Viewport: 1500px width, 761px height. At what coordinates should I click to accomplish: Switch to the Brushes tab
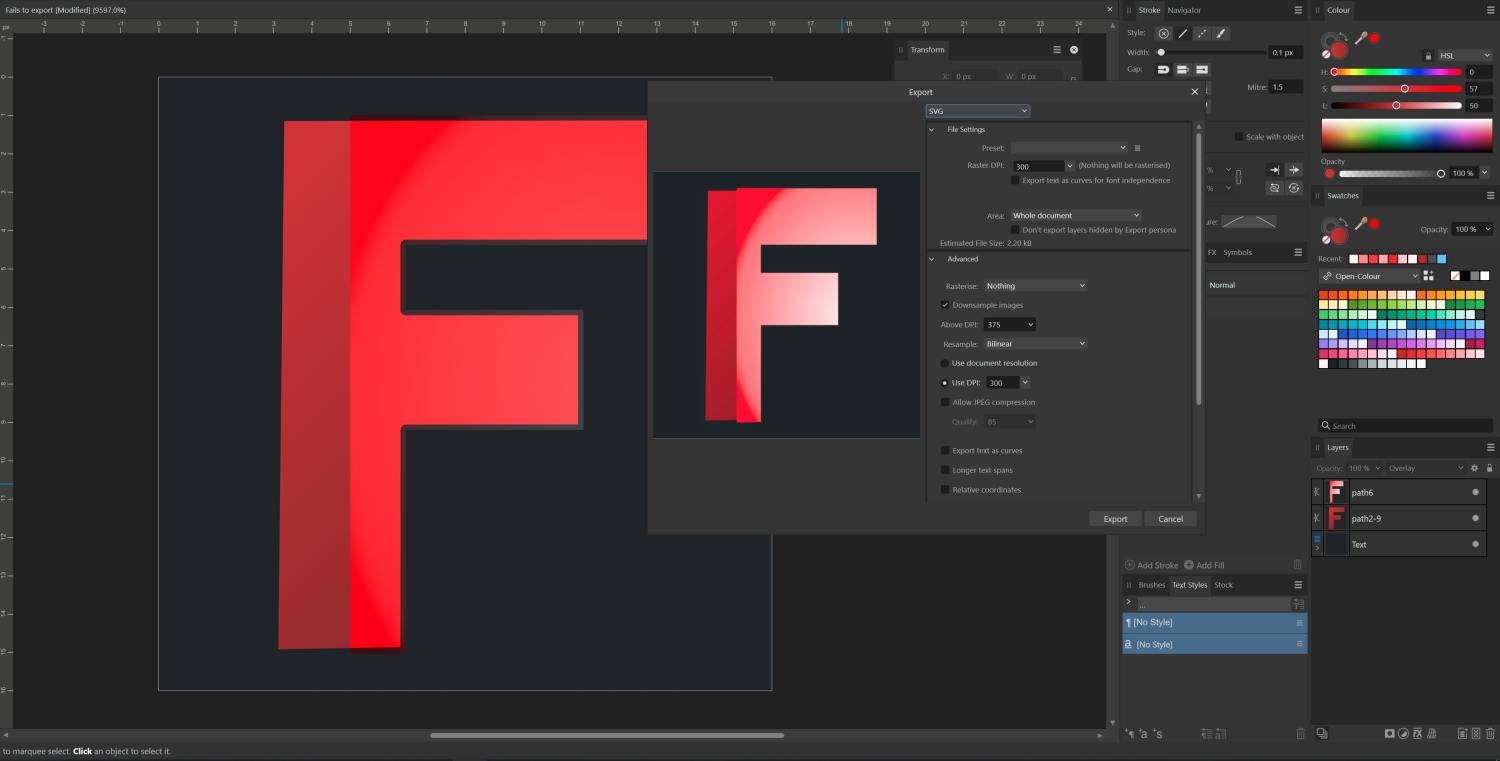pos(1152,585)
